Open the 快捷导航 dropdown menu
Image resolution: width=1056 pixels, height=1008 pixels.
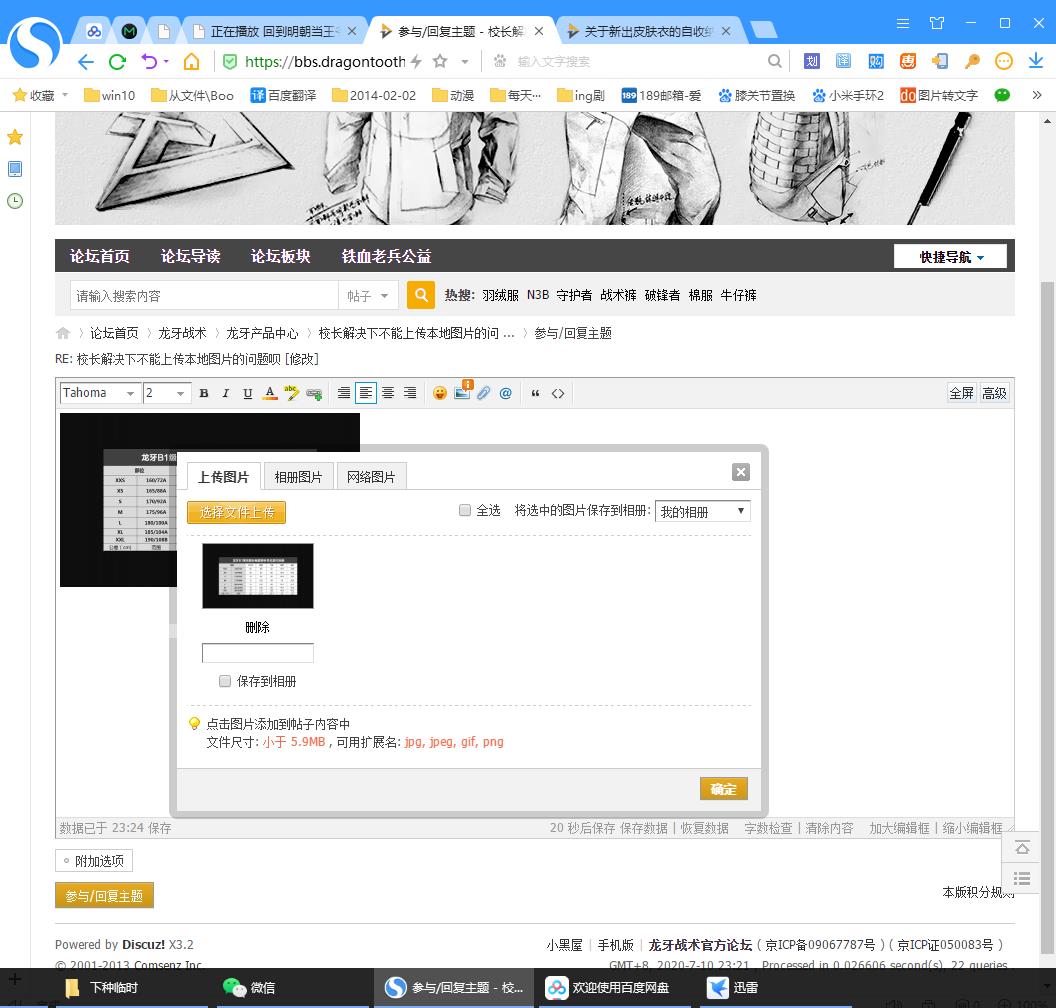point(950,257)
